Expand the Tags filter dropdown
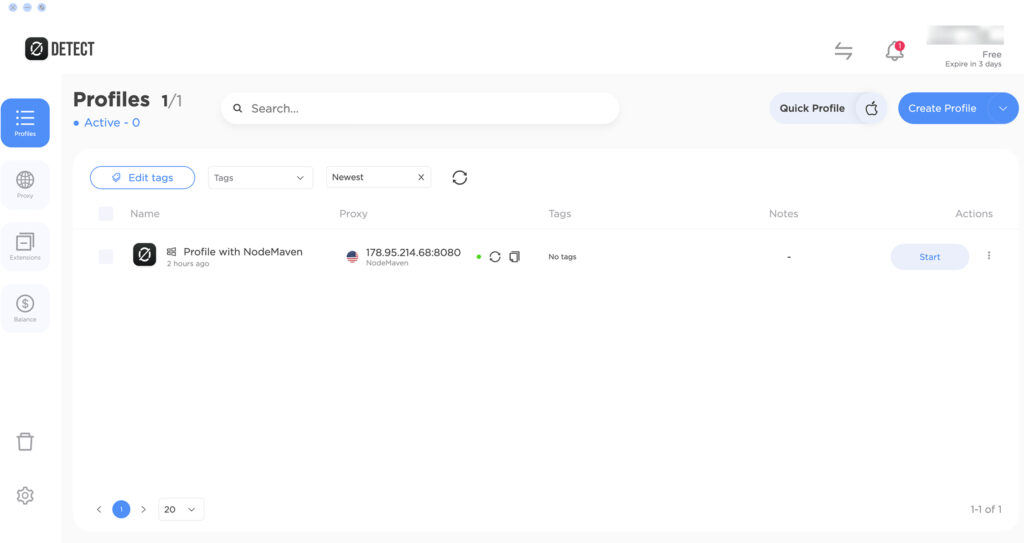Viewport: 1024px width, 543px height. tap(260, 177)
